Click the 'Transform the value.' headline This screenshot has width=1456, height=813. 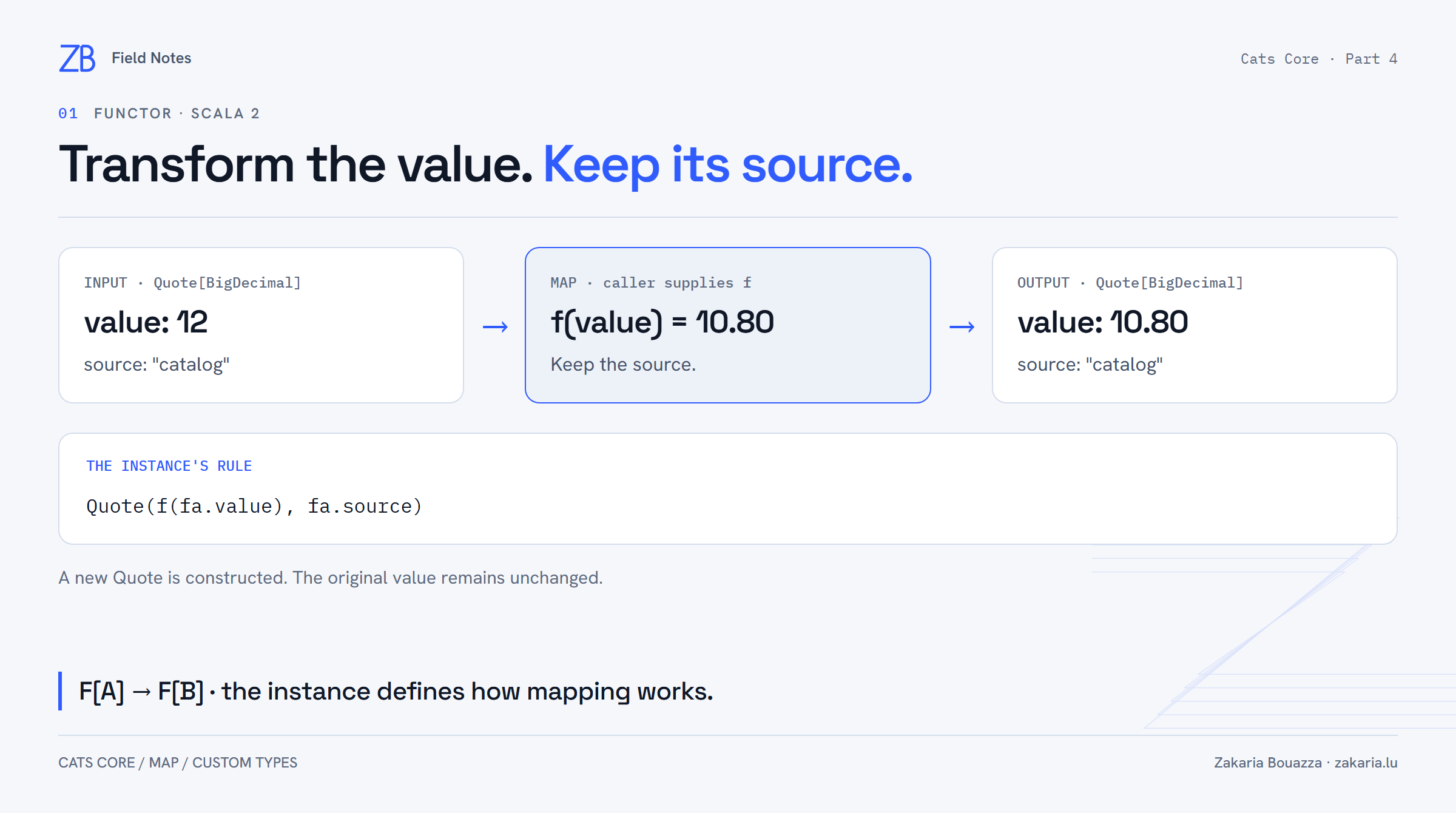296,164
